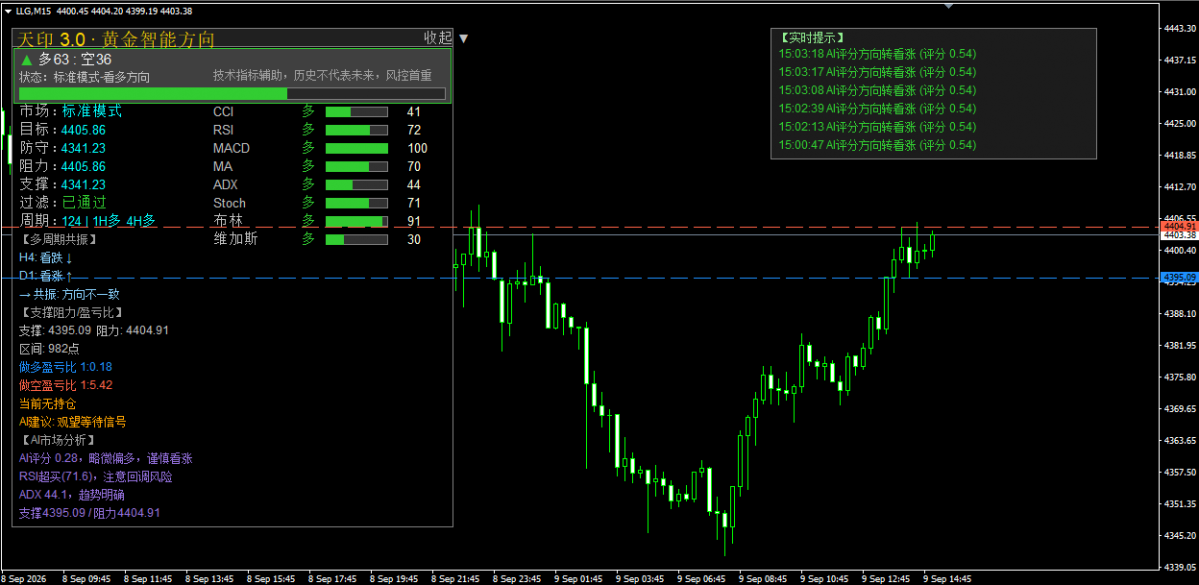The height and width of the screenshot is (585, 1199).
Task: Click the 防守: 4341.23 value
Action: click(83, 148)
